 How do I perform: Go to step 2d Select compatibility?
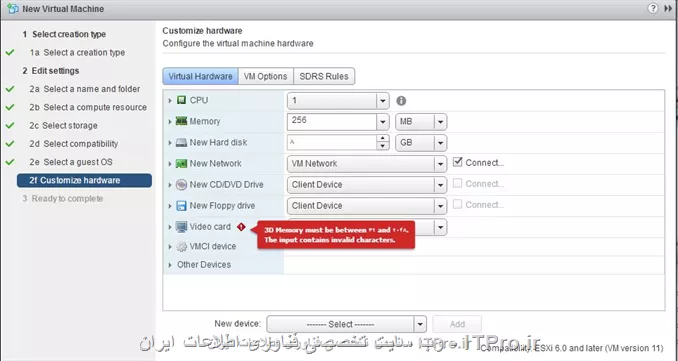74,144
